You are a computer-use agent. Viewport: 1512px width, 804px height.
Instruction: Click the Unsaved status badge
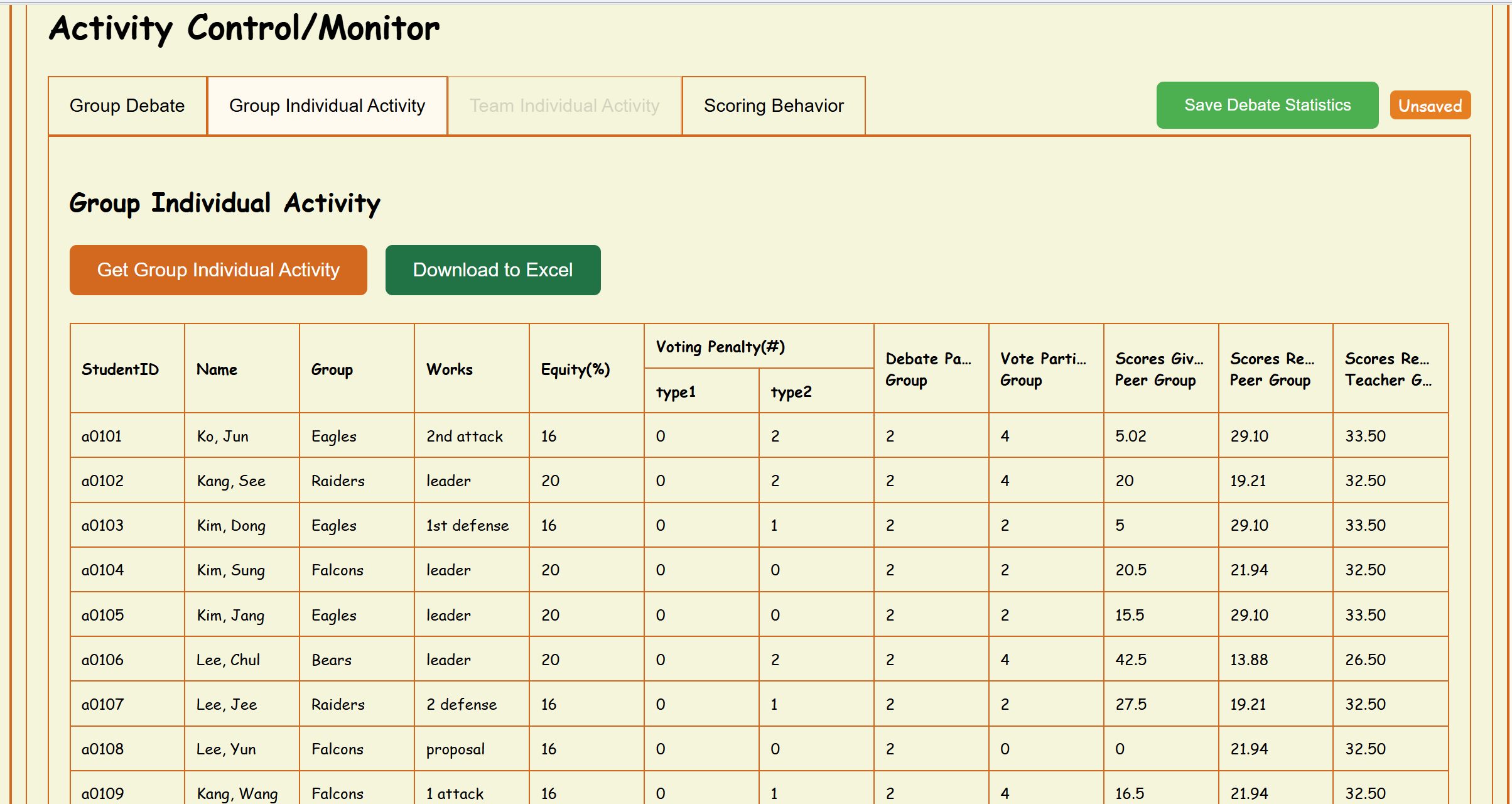click(x=1430, y=106)
